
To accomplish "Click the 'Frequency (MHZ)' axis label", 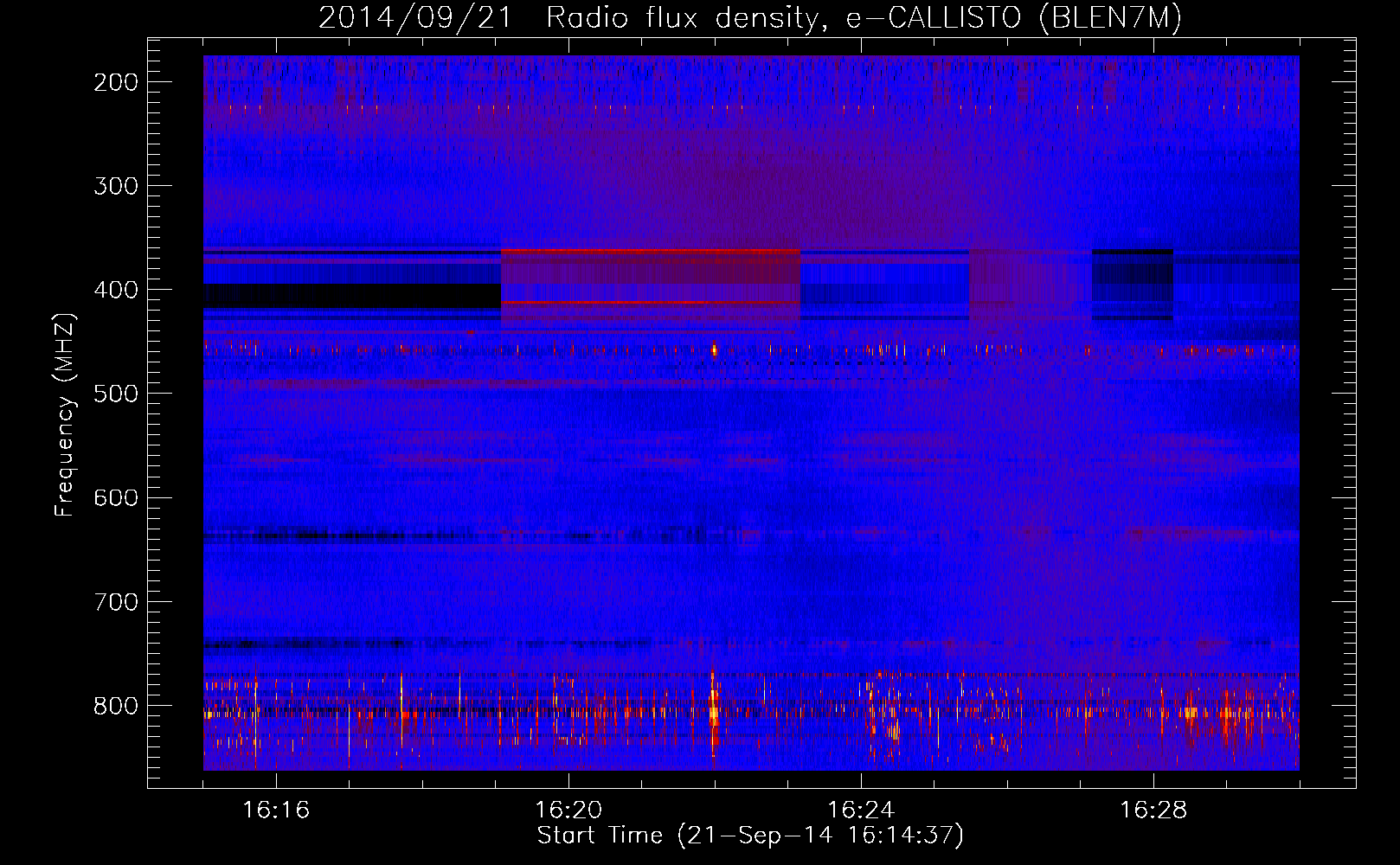I will coord(64,414).
